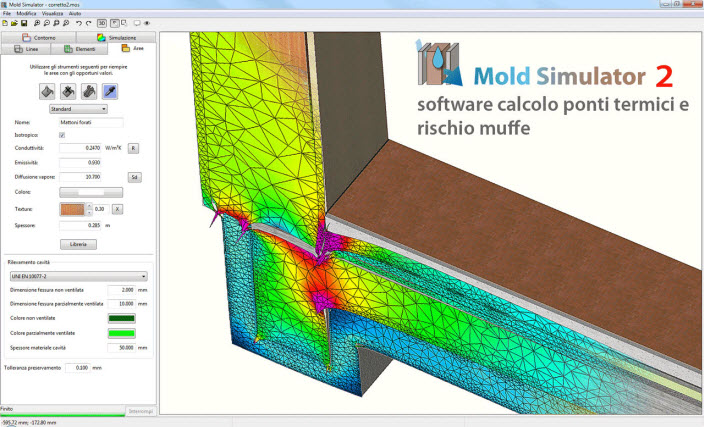The image size is (704, 427).
Task: Click the fourth magnifier zoom icon
Action: [66, 23]
